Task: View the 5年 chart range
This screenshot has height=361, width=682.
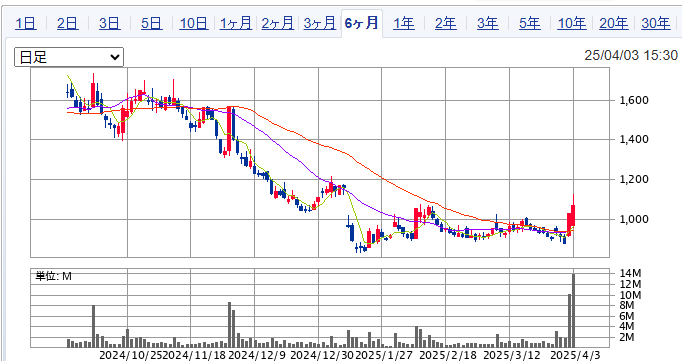Action: (x=529, y=23)
